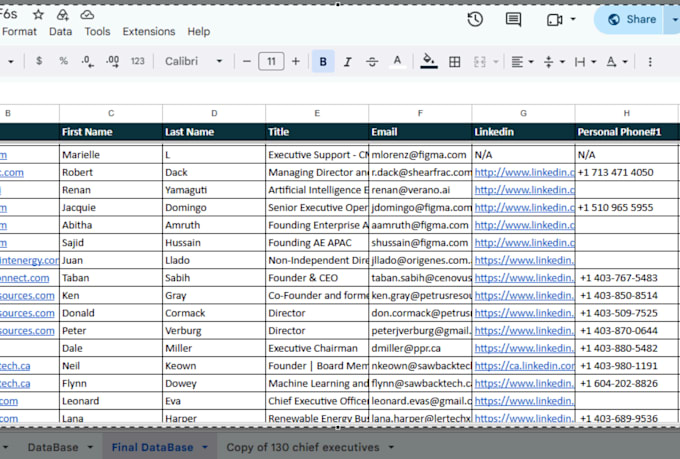680x459 pixels.
Task: Select the Final DataBase sheet tab
Action: click(x=152, y=447)
